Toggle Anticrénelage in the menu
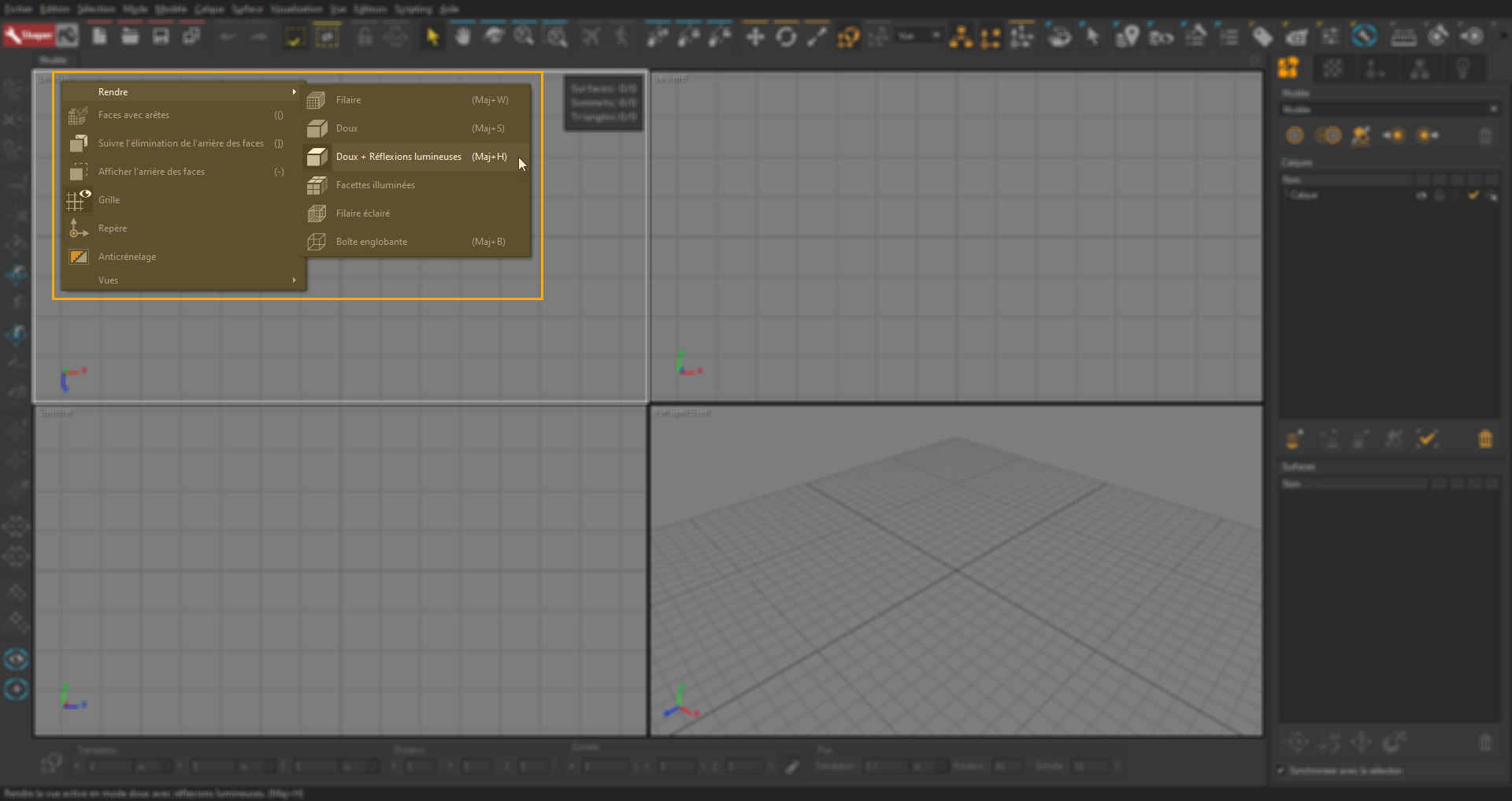The height and width of the screenshot is (801, 1512). pyautogui.click(x=183, y=257)
